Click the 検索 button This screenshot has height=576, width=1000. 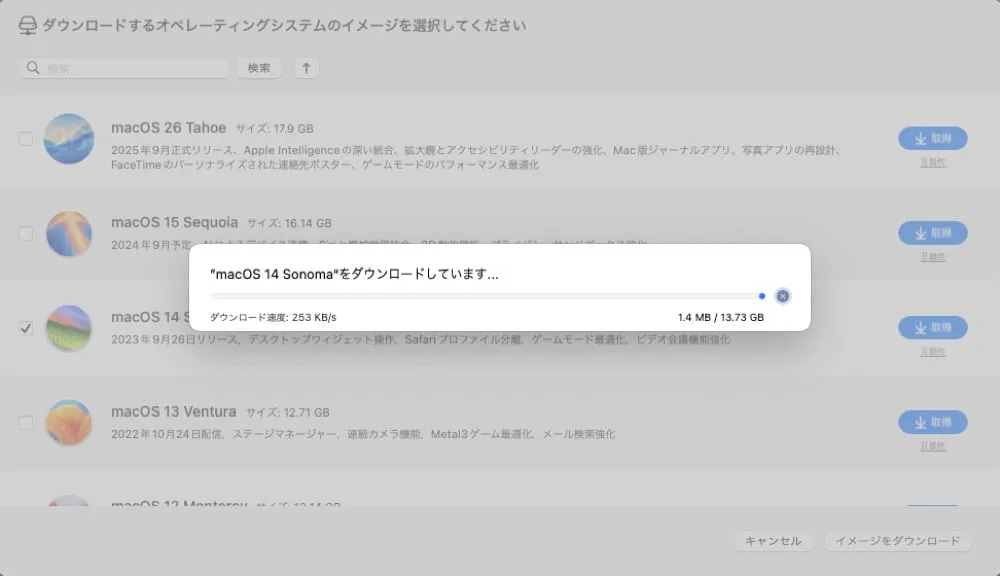point(259,68)
